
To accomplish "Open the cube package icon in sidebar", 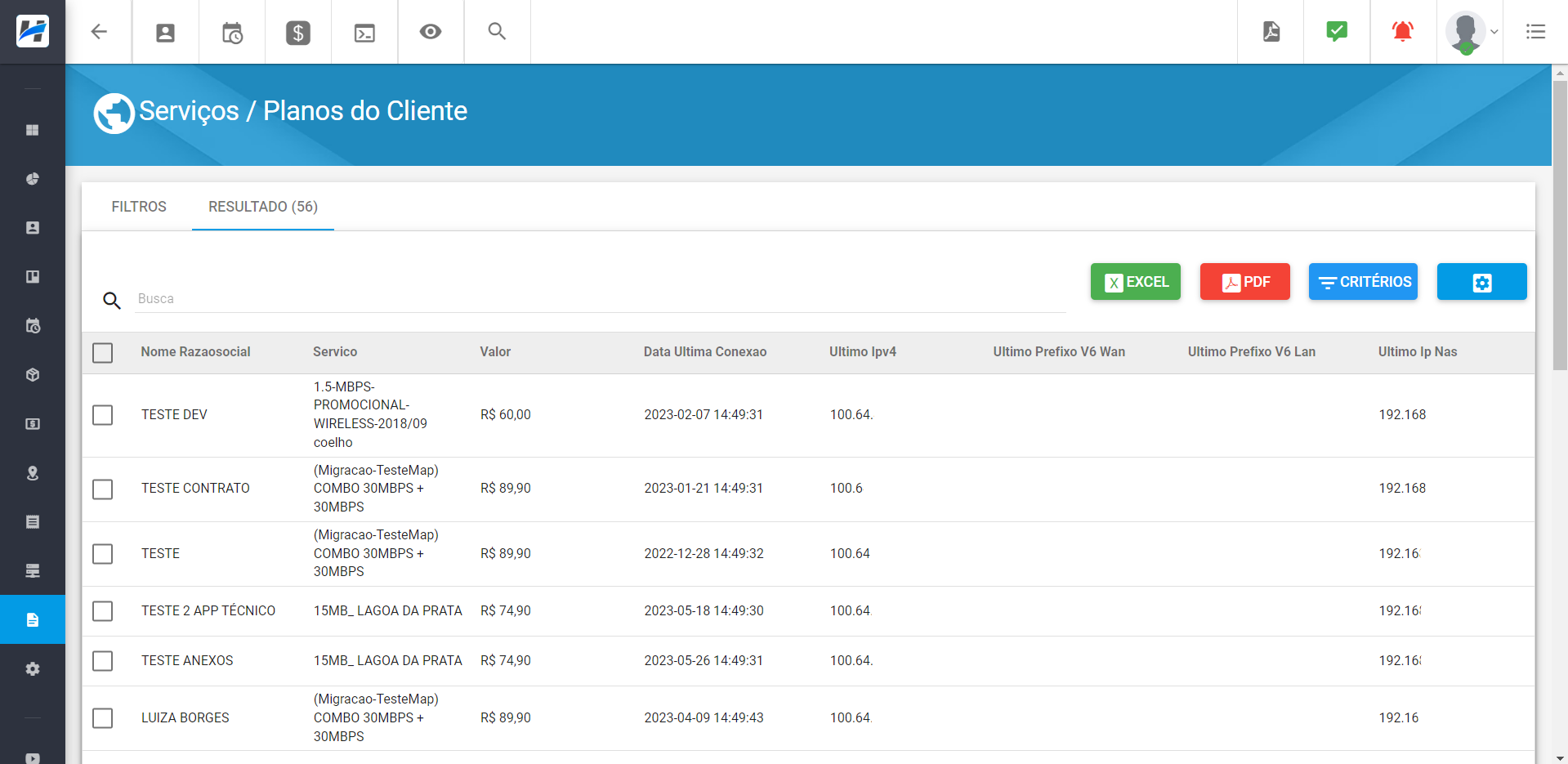I will coord(33,375).
